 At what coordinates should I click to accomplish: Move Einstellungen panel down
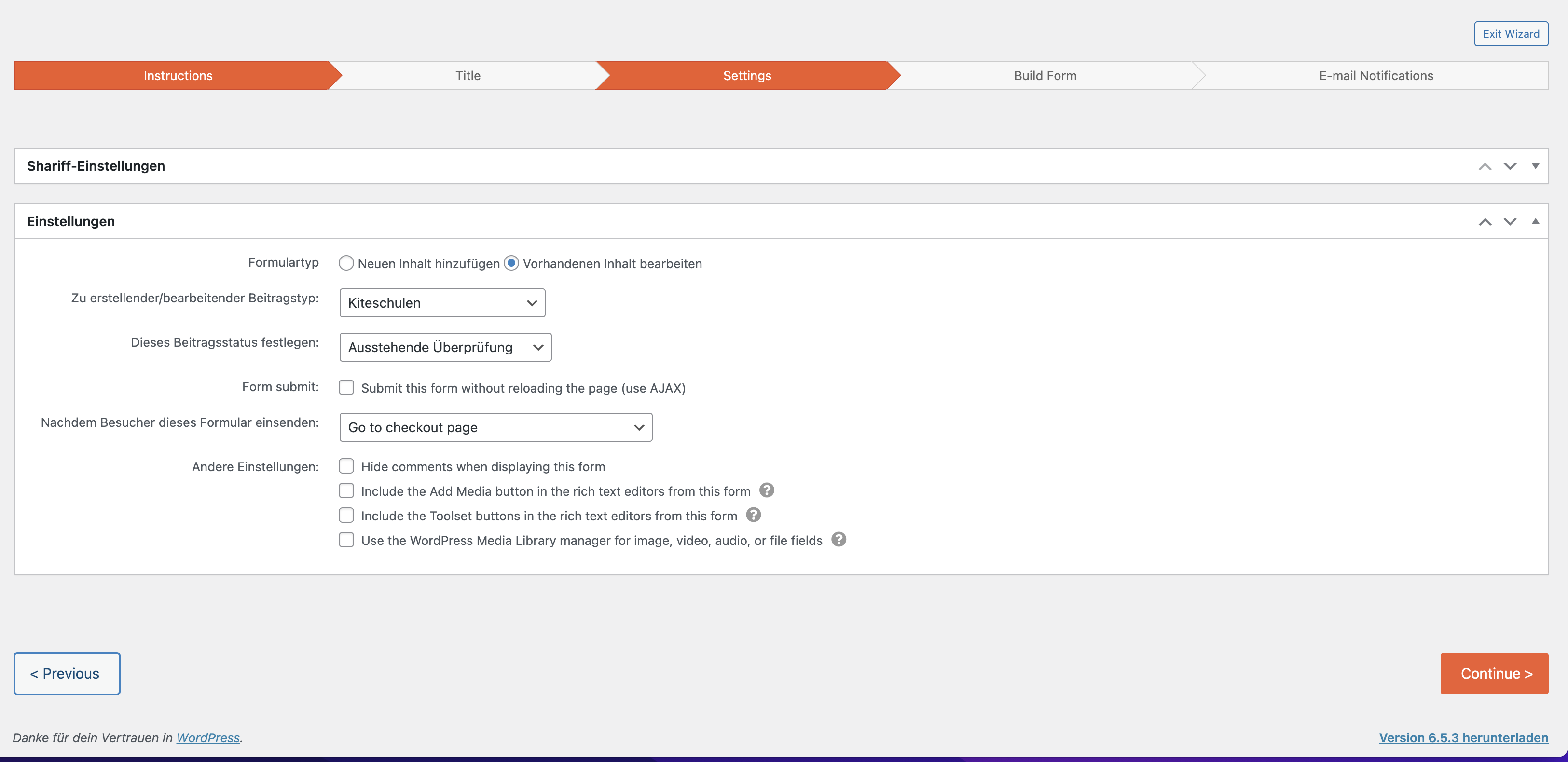[1510, 221]
